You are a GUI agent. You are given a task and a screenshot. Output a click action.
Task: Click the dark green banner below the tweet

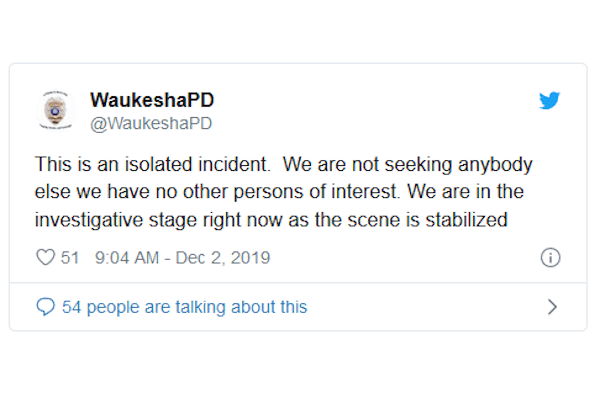tap(300, 372)
